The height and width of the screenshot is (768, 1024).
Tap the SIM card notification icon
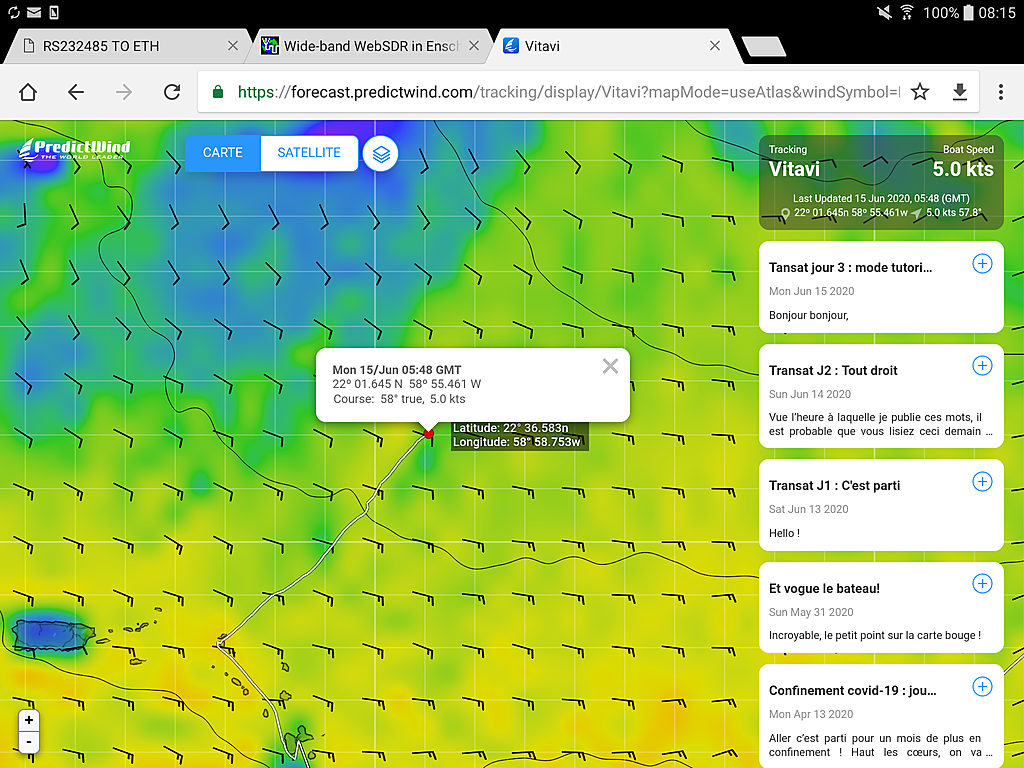(54, 12)
